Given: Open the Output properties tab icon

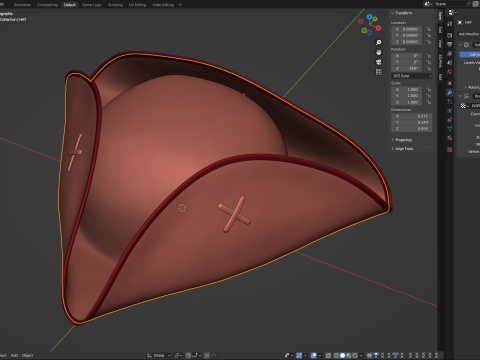Looking at the screenshot, I should coord(450,44).
